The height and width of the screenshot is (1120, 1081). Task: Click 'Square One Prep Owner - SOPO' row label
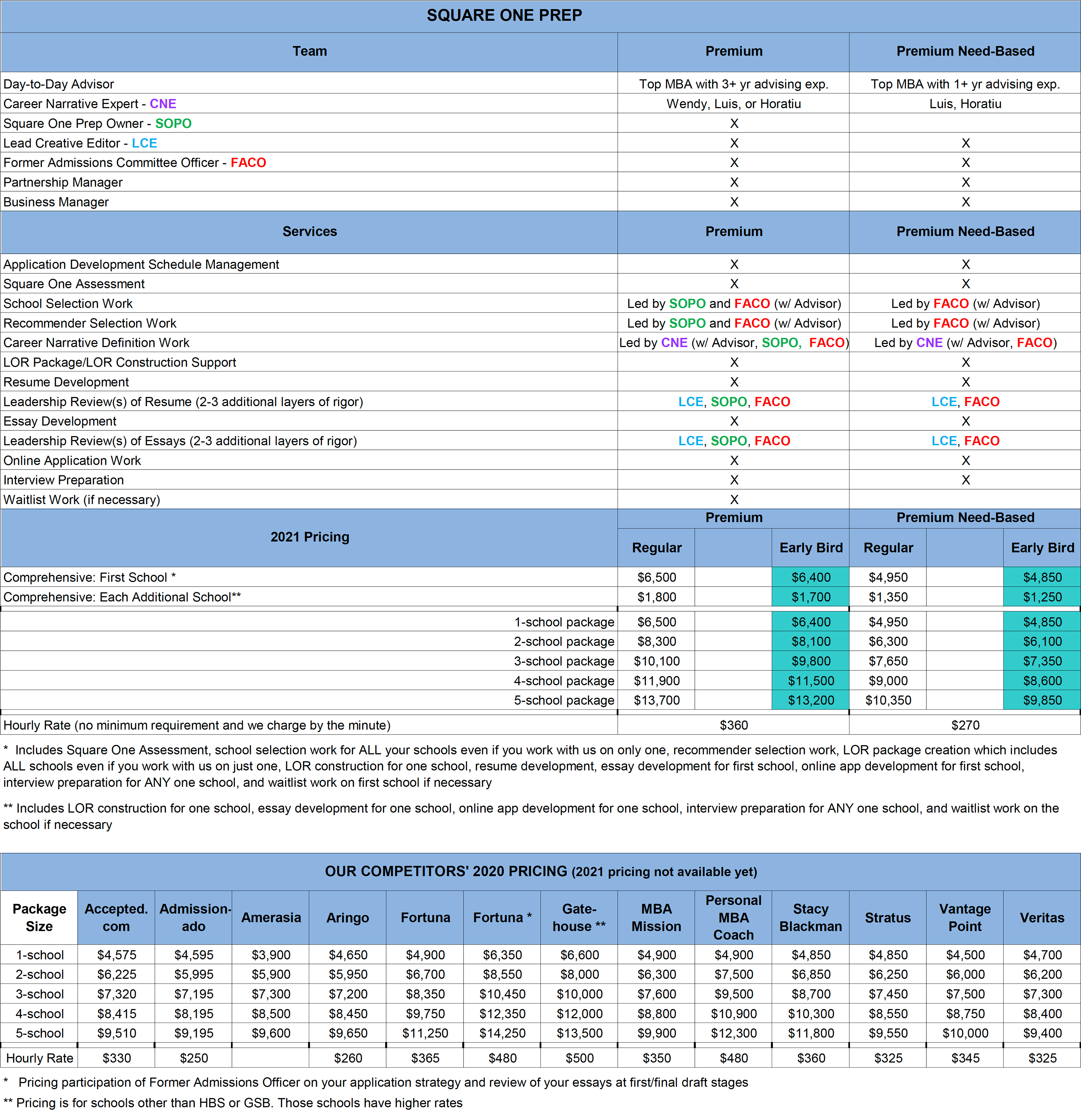click(x=98, y=123)
